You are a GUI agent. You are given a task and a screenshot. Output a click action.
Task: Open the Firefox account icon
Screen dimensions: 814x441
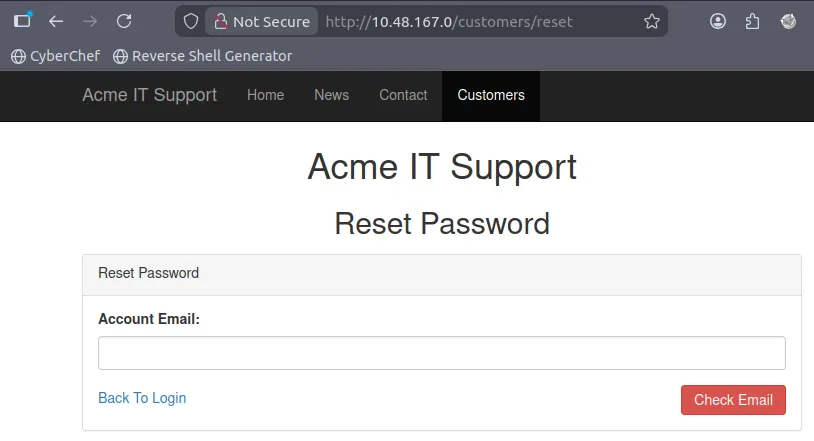click(x=718, y=21)
